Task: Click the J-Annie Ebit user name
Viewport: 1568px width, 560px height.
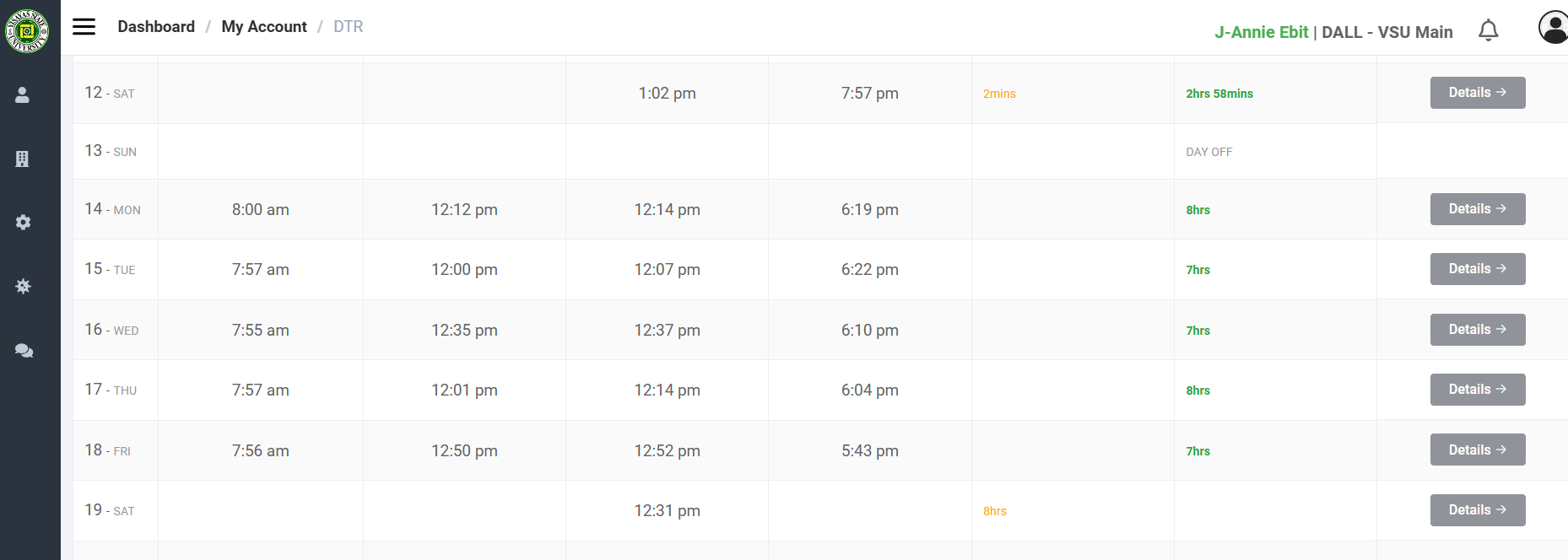Action: tap(1261, 32)
